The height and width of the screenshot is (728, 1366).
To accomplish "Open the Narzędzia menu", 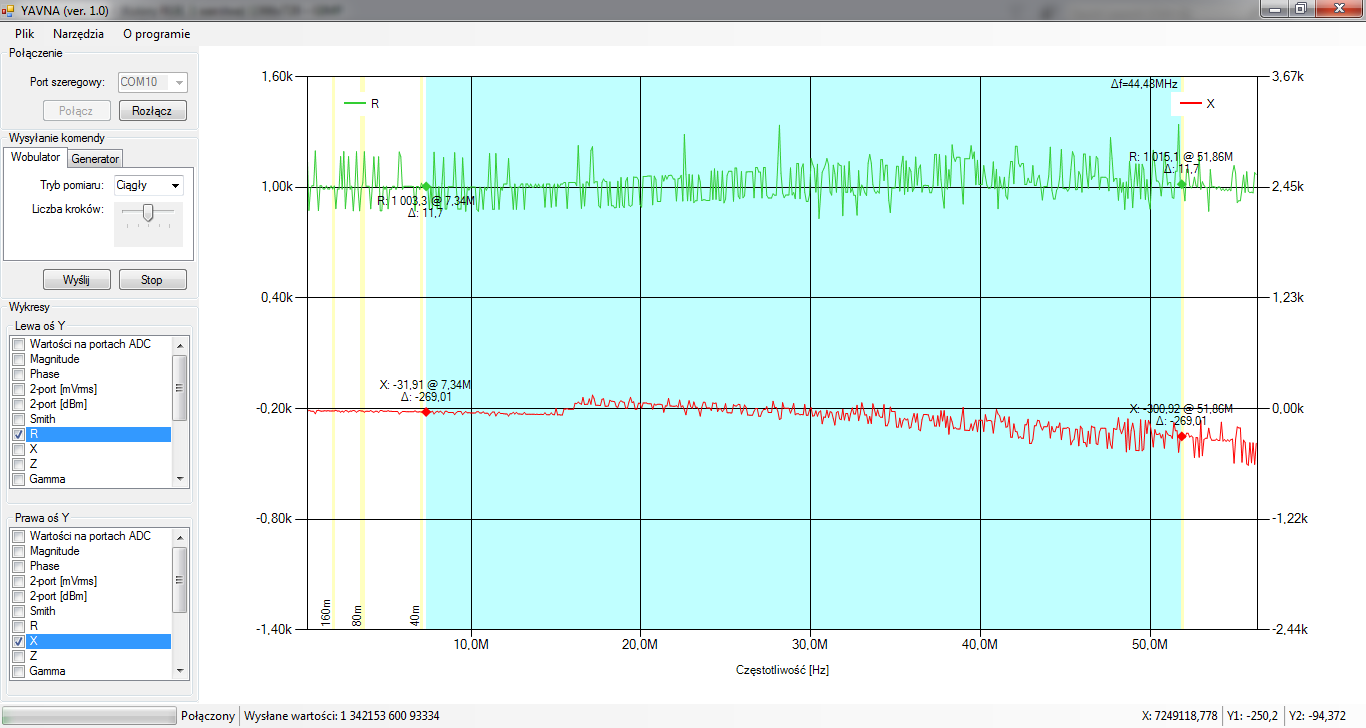I will [78, 33].
